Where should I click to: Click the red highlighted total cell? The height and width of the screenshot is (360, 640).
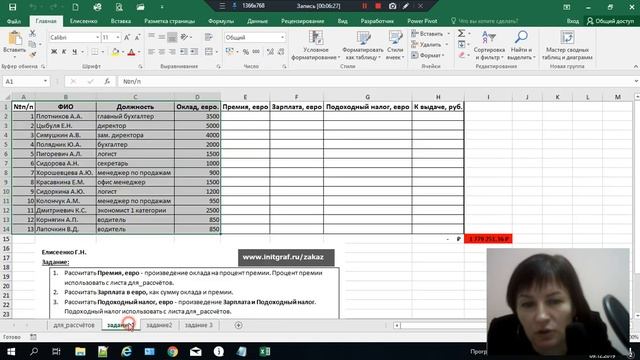pyautogui.click(x=488, y=239)
